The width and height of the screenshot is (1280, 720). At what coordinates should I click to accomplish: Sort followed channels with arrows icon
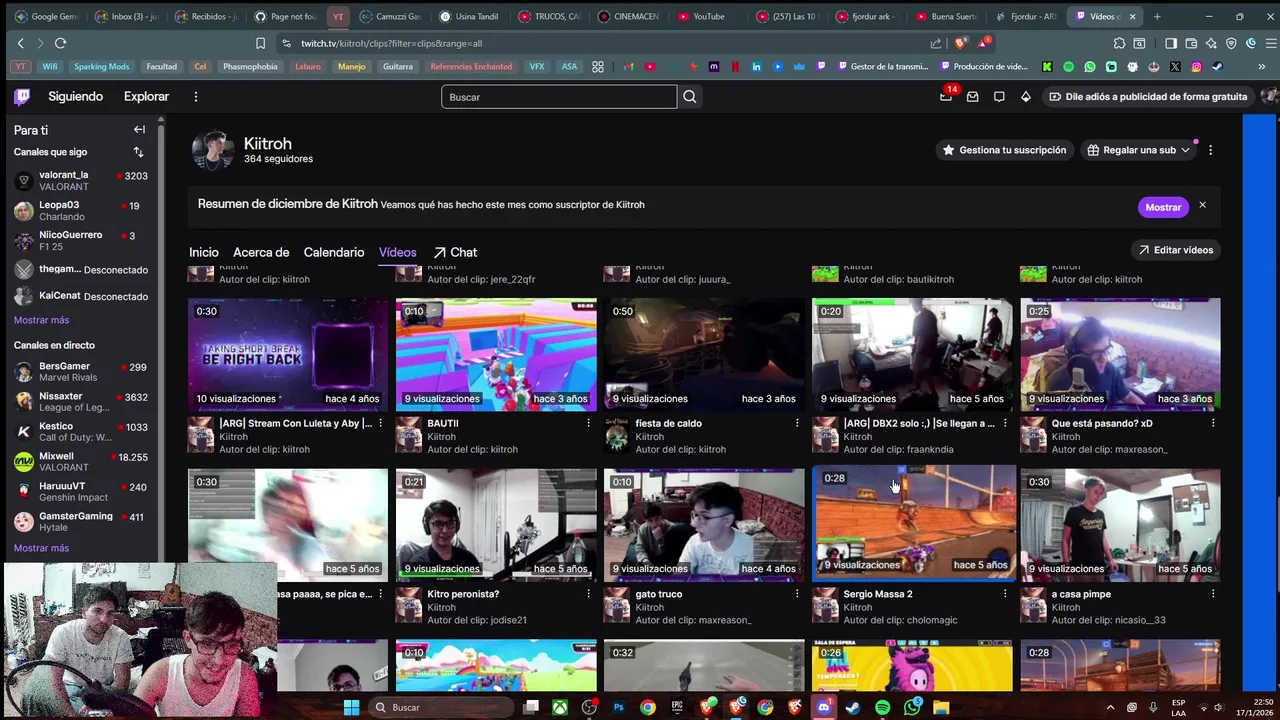coord(138,152)
